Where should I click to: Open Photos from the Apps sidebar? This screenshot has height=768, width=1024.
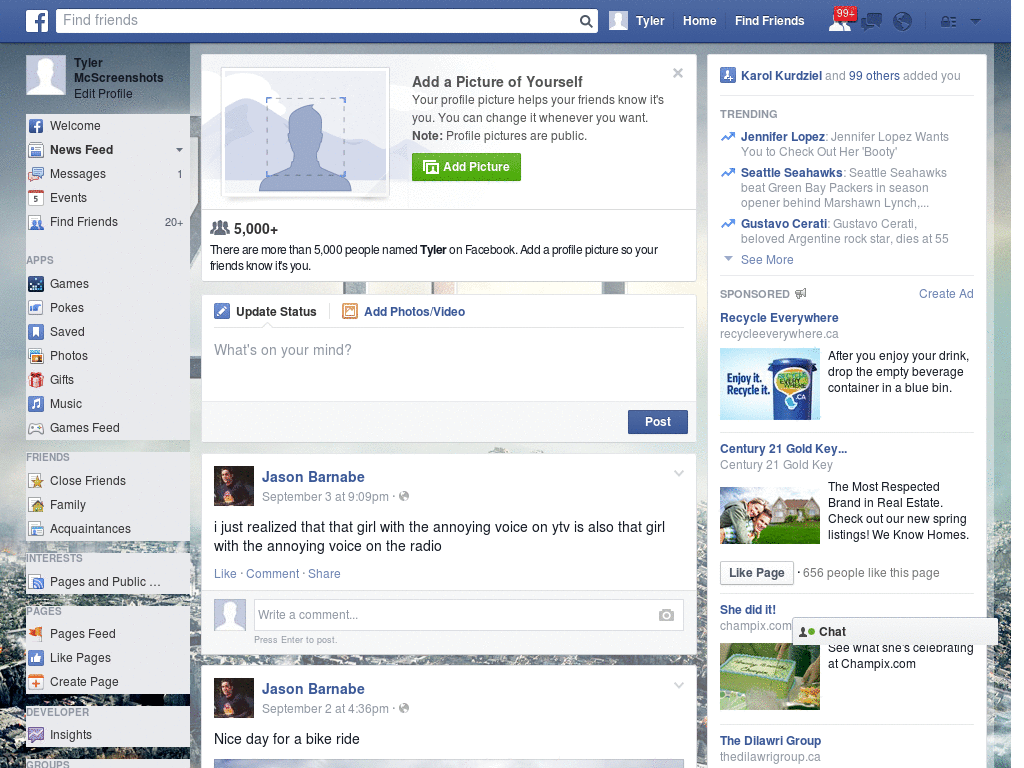pos(69,355)
